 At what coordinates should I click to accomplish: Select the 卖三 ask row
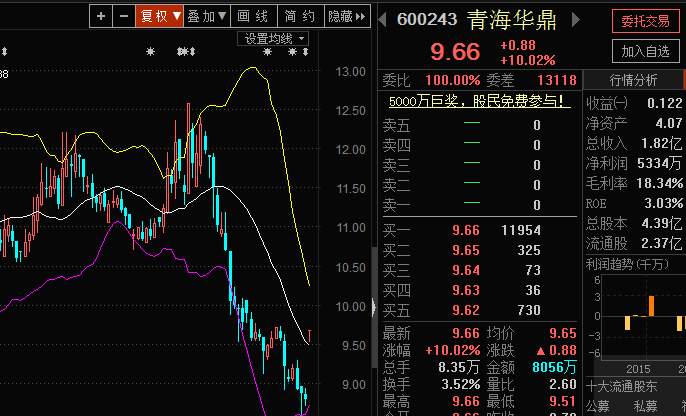click(x=480, y=165)
